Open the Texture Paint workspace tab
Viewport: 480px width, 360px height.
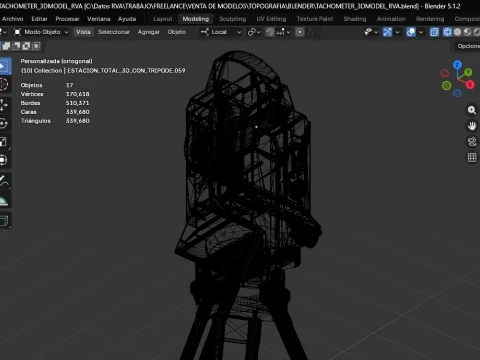point(315,19)
